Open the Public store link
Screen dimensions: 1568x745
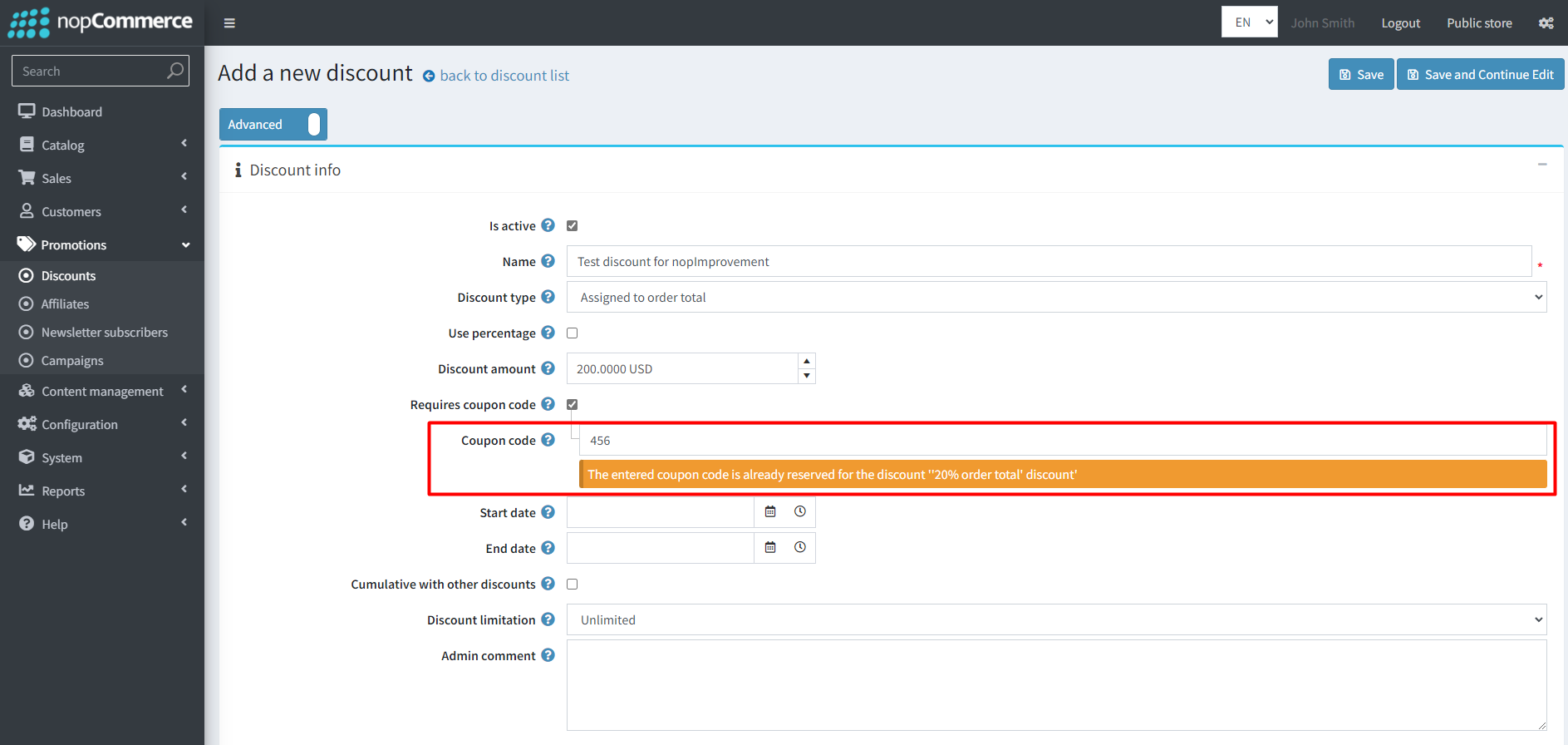(1479, 23)
